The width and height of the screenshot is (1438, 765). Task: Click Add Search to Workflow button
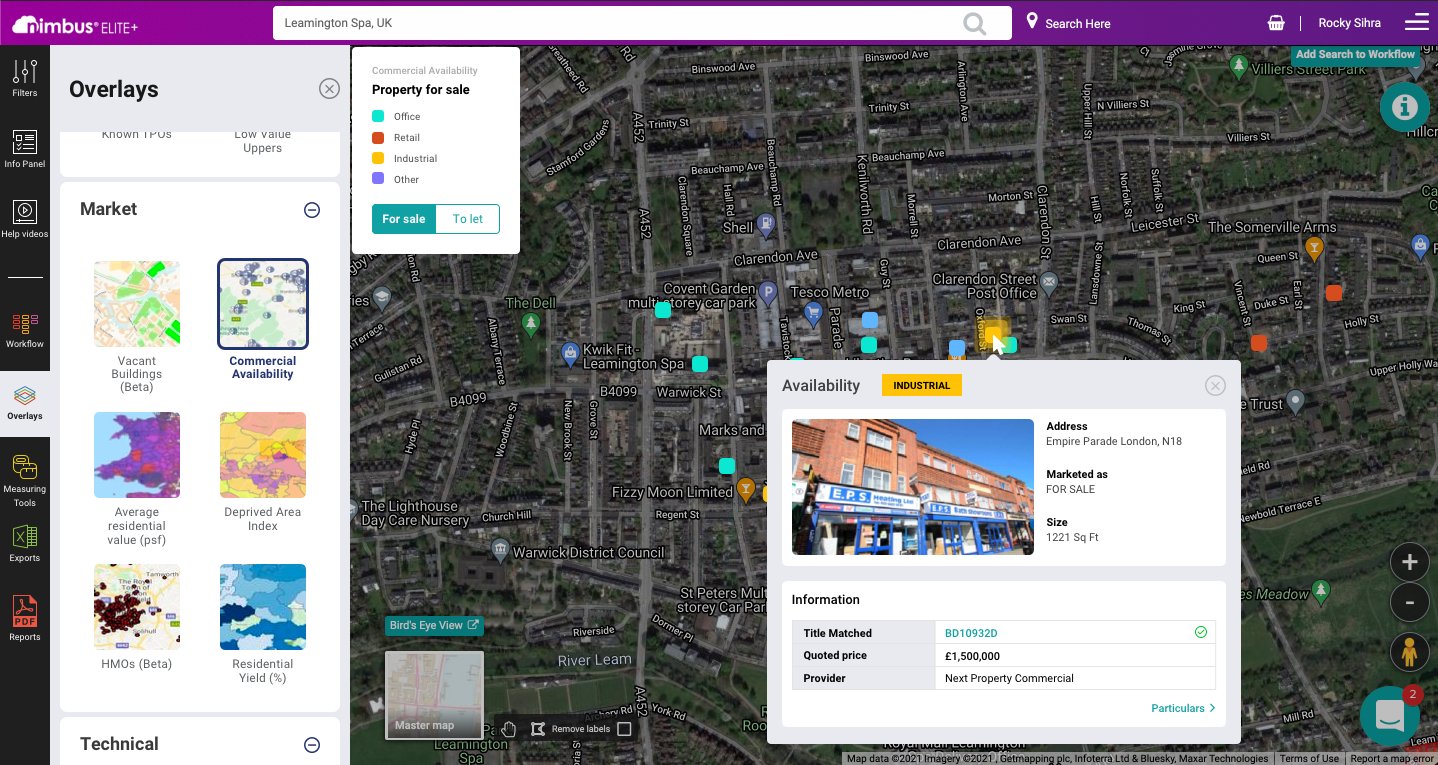[1355, 55]
